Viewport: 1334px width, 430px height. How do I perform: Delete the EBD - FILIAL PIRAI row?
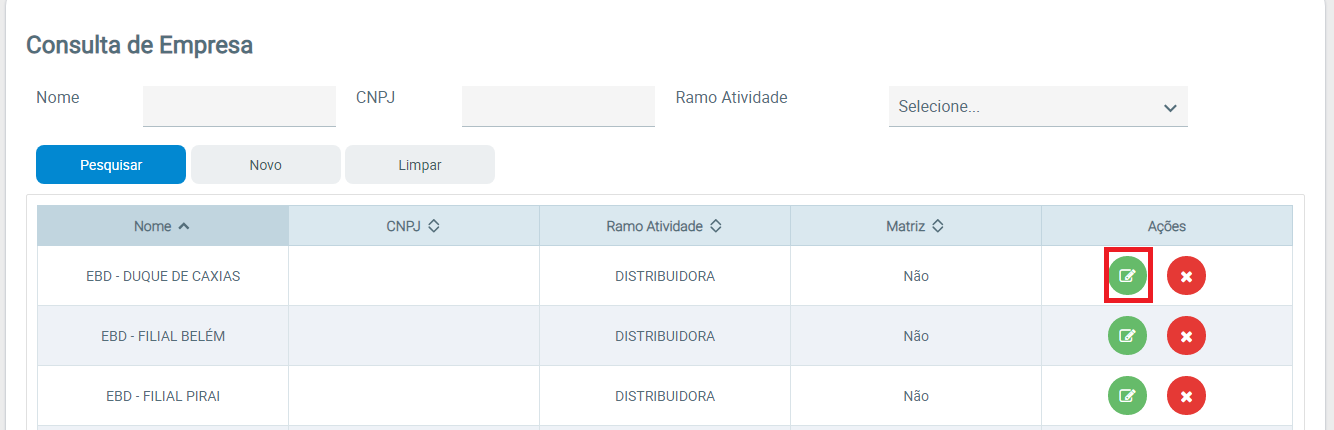[x=1186, y=396]
